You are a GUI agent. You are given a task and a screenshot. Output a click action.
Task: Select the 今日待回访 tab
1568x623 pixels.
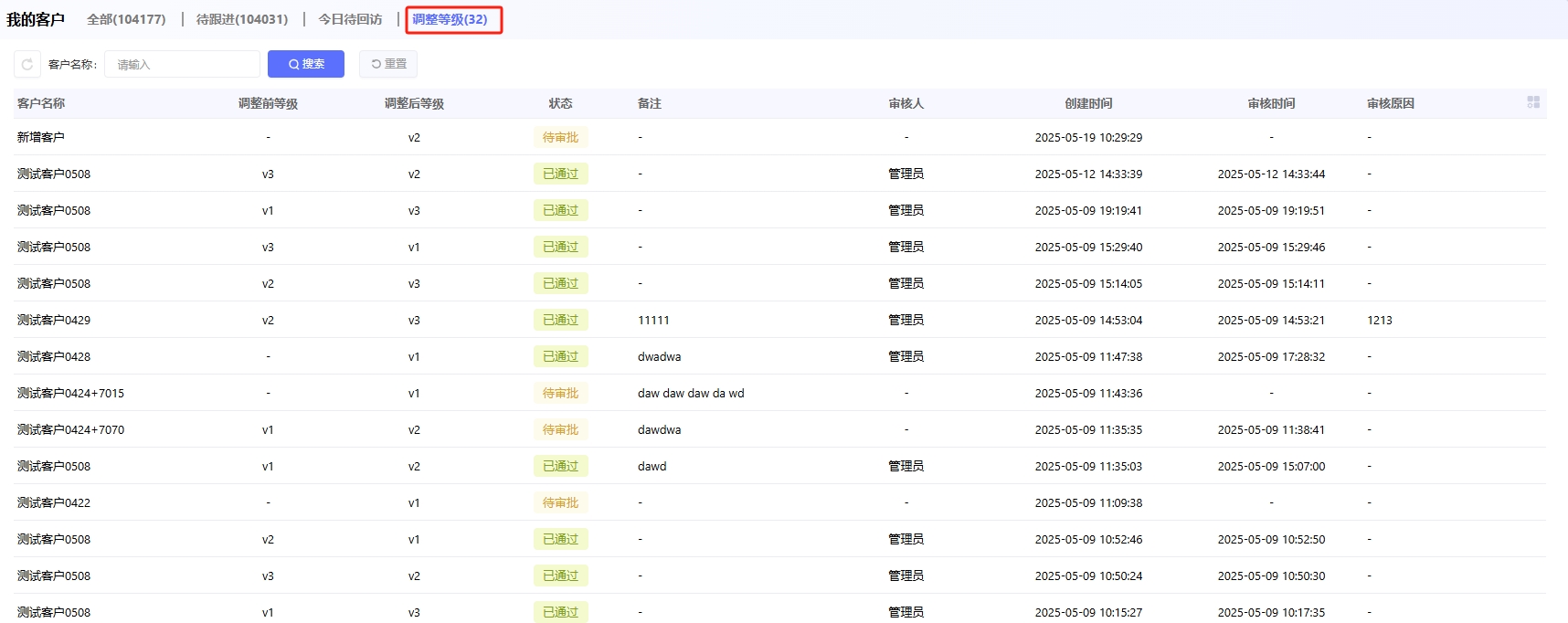(350, 19)
